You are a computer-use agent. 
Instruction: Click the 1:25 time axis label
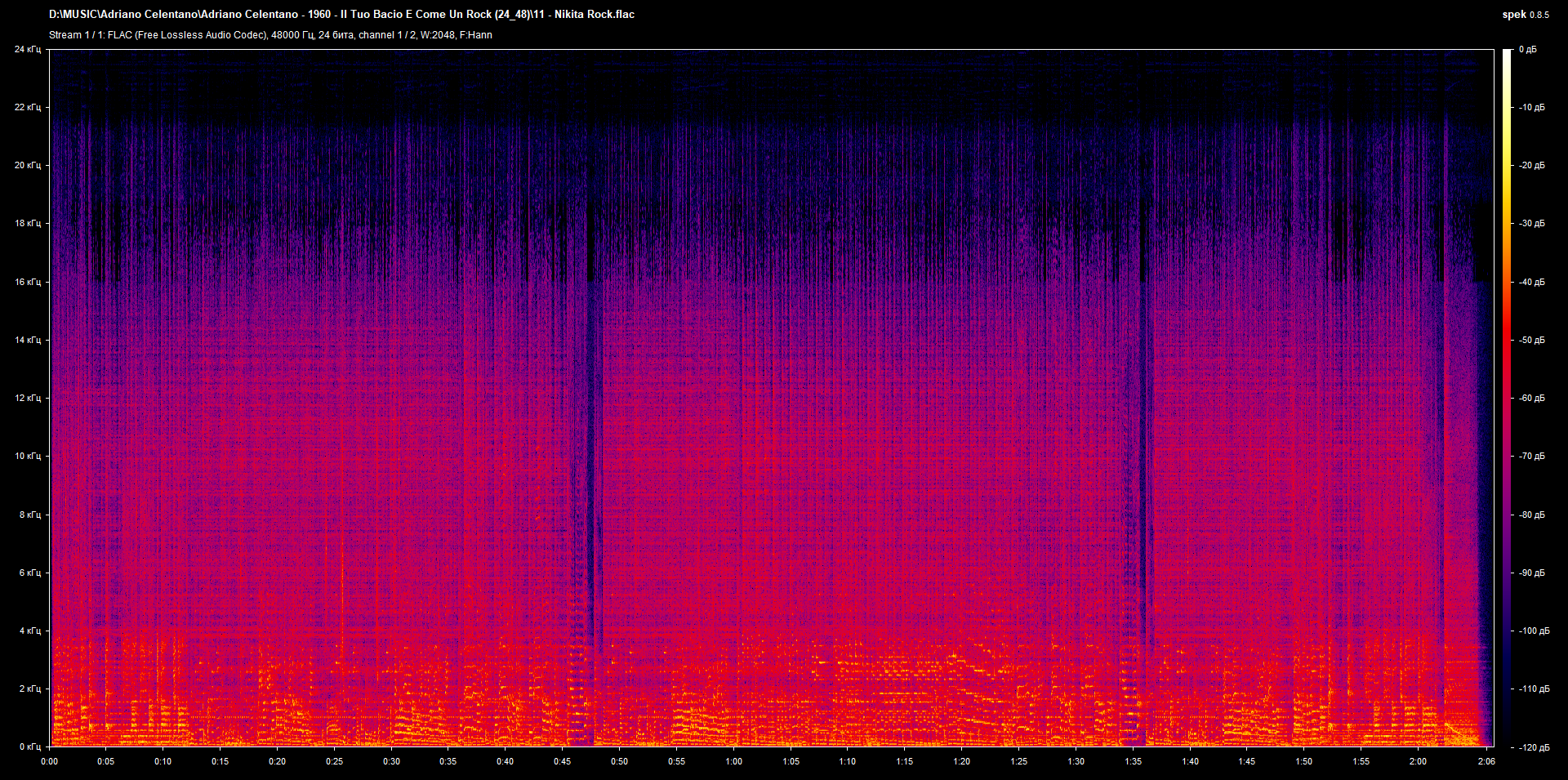(1019, 762)
